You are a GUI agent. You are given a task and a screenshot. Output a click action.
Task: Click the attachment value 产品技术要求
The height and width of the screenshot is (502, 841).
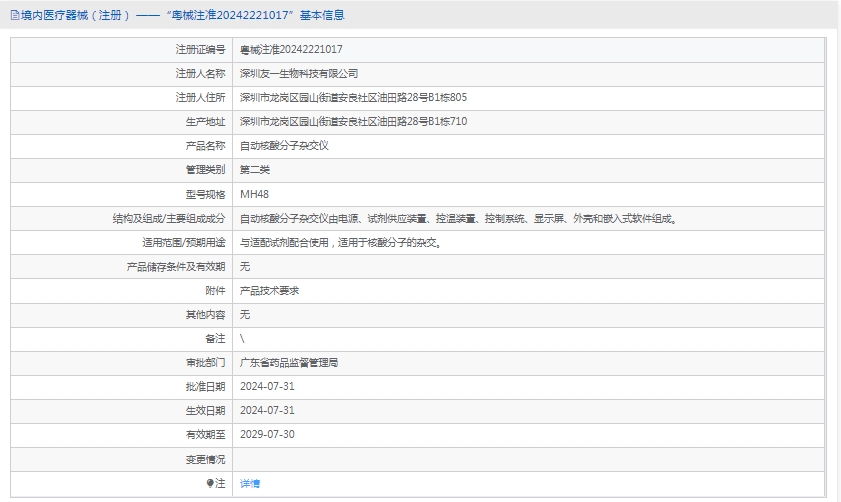269,290
